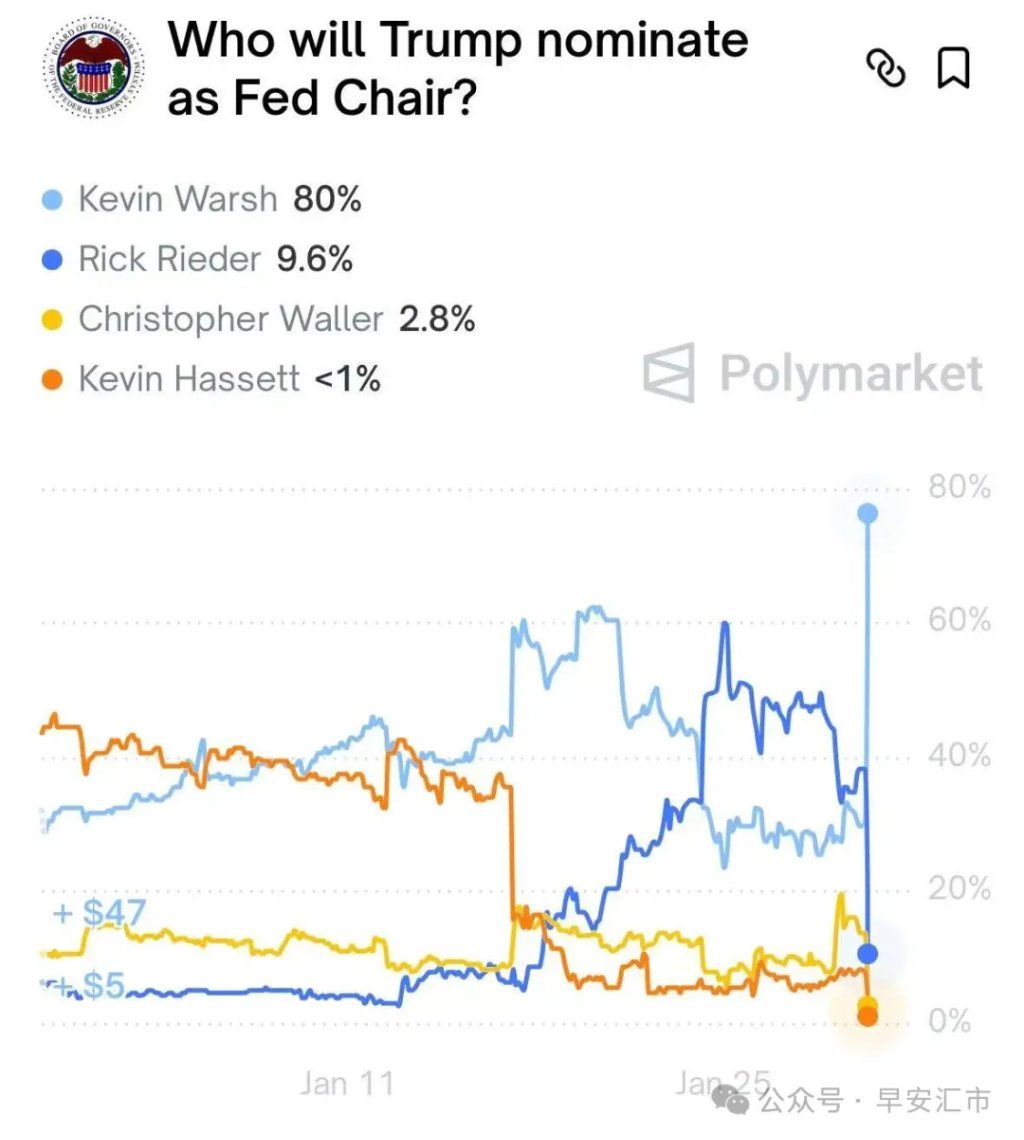Select Kevin Warsh 80% legend entry

point(219,199)
